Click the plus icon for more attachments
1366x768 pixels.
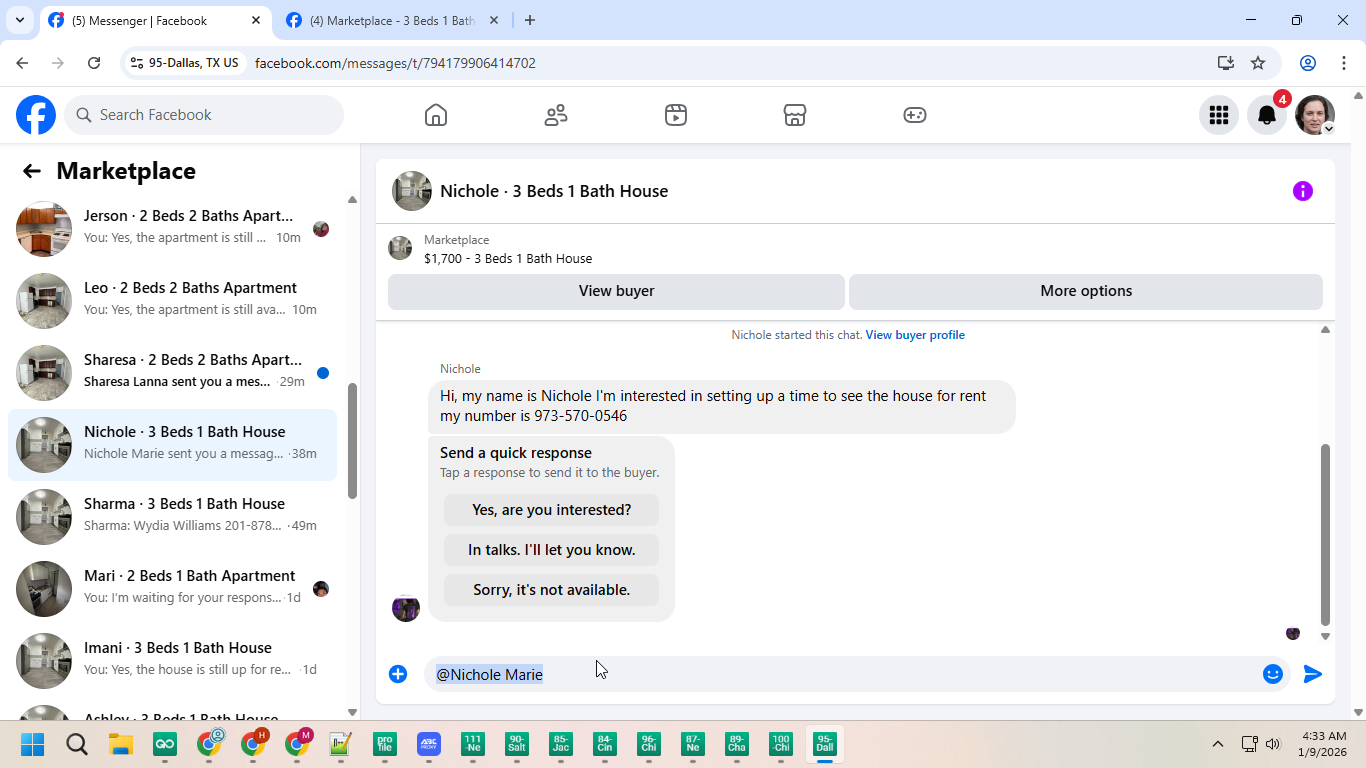(398, 674)
